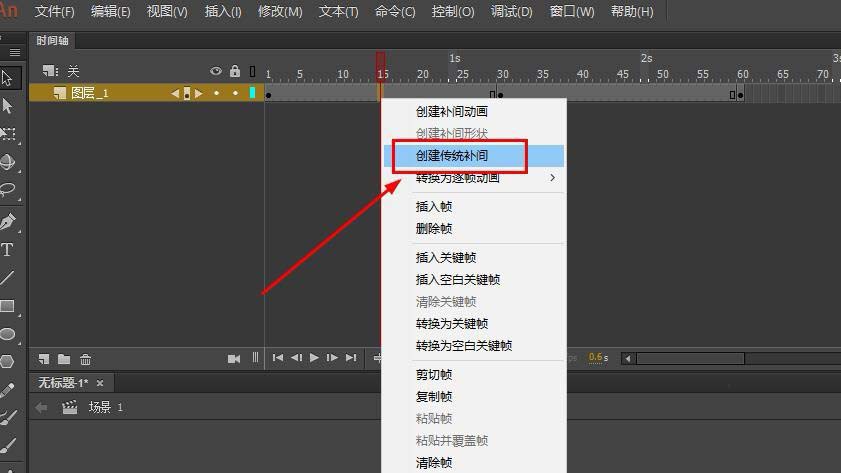Switch to the 时间轴 panel tab
841x473 pixels.
(x=53, y=40)
